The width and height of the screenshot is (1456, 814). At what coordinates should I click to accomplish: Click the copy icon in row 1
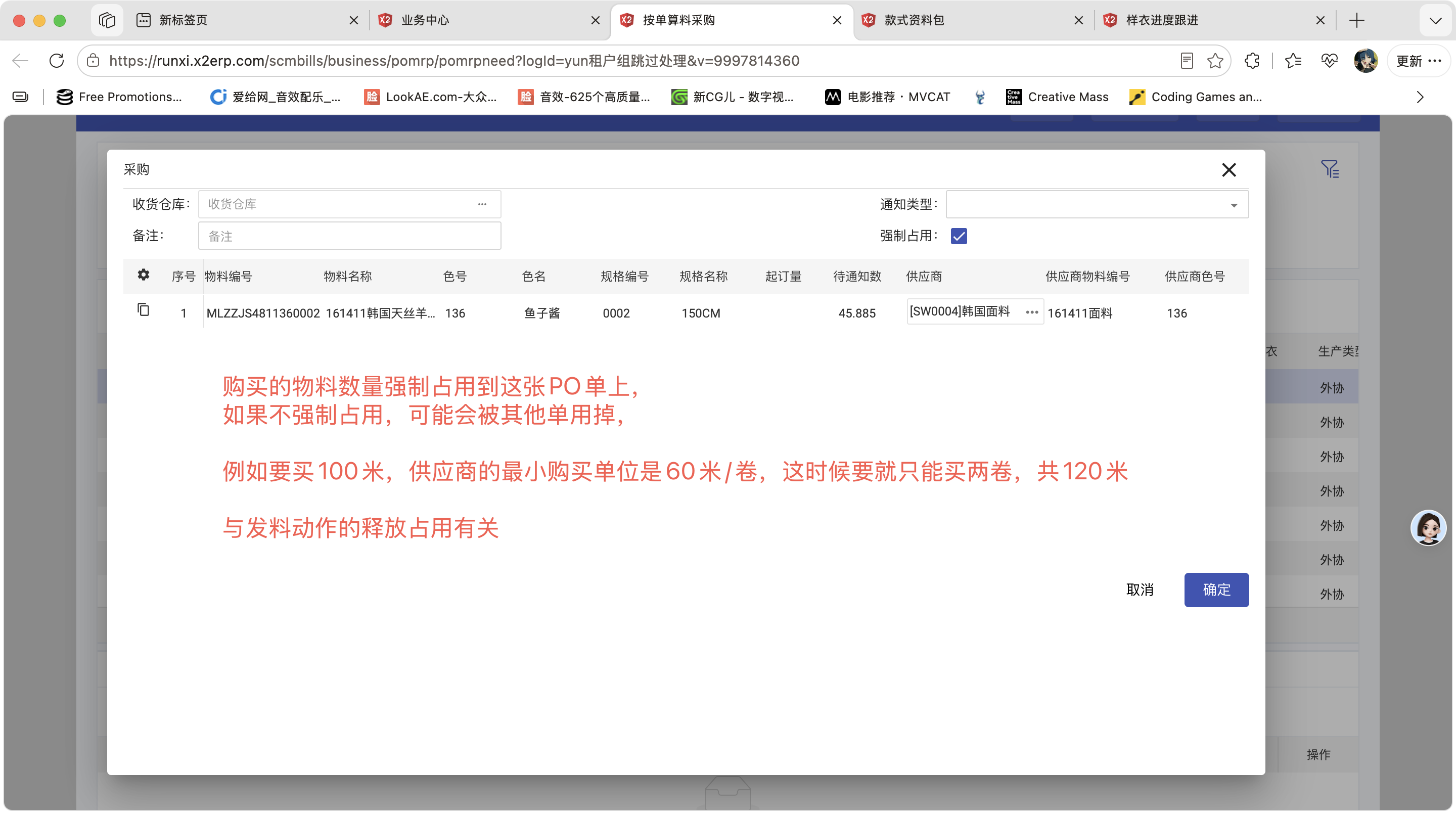143,310
